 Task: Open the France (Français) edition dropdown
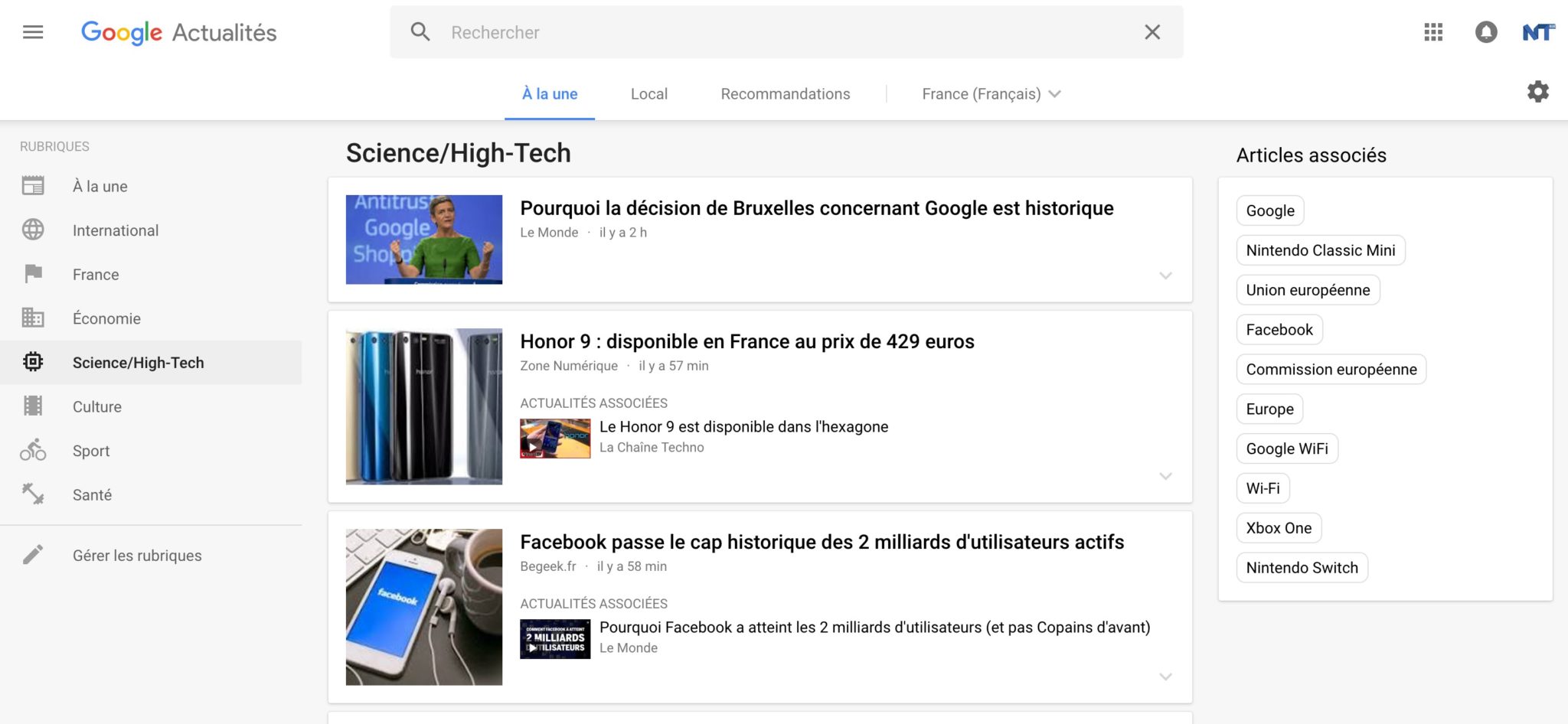(990, 93)
